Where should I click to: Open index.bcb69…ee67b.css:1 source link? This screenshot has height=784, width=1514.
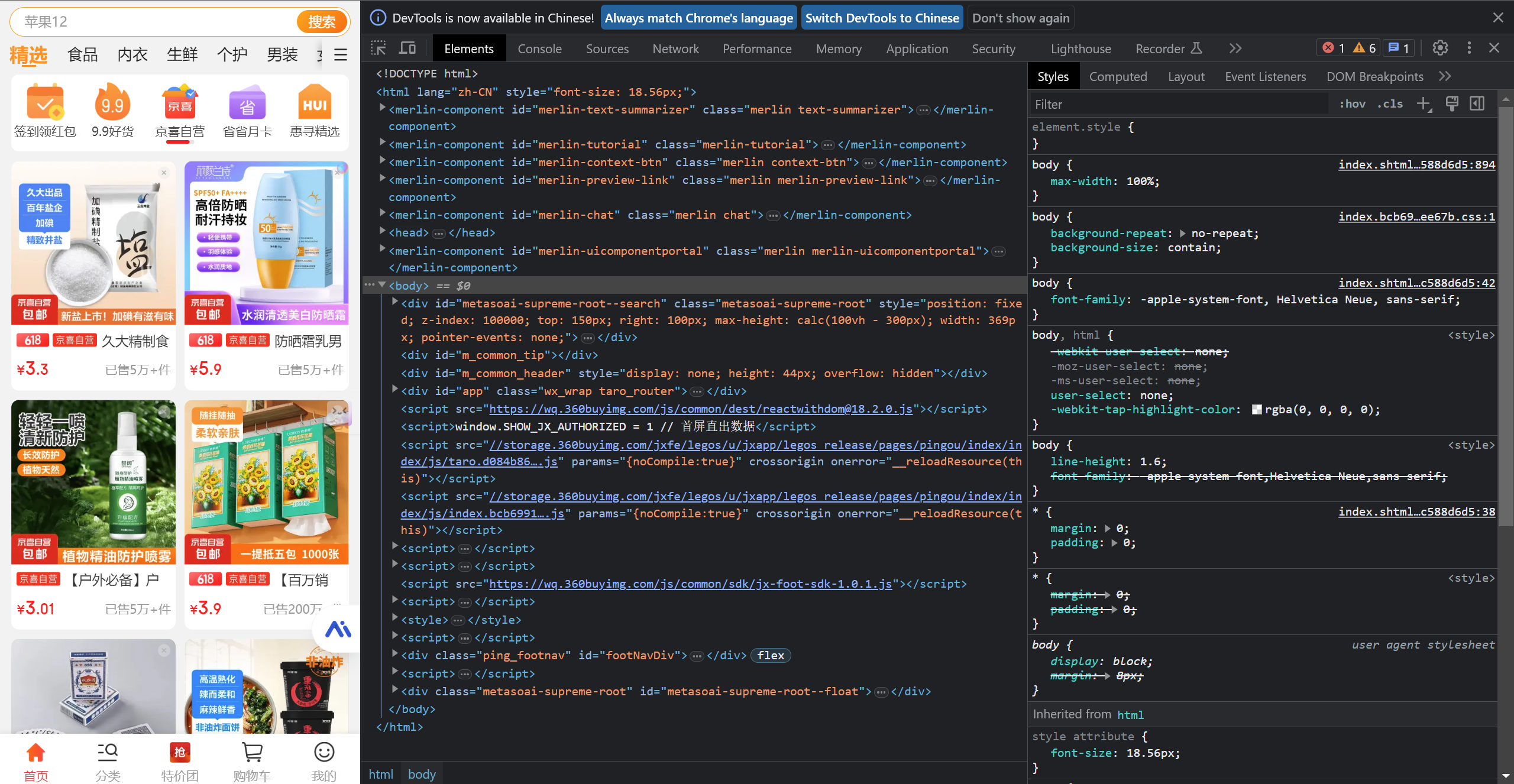coord(1416,216)
